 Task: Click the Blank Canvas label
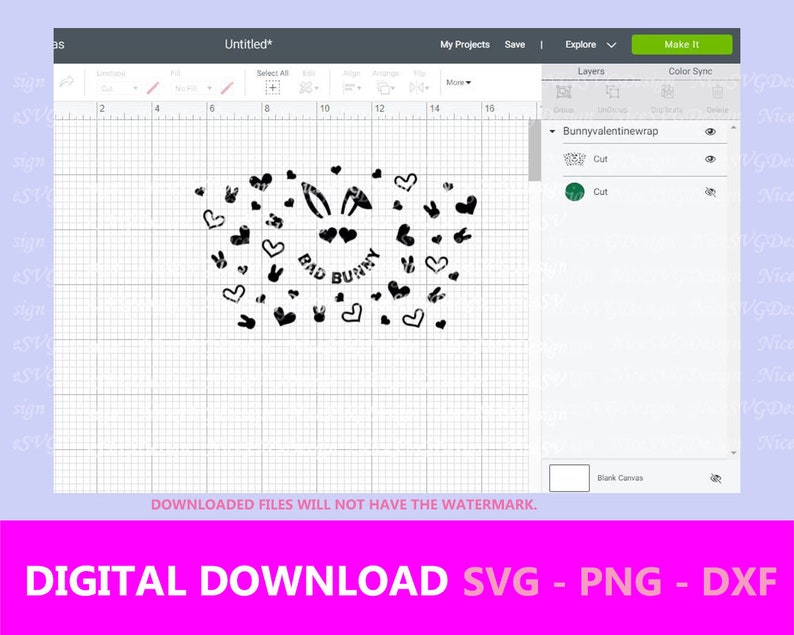tap(620, 478)
